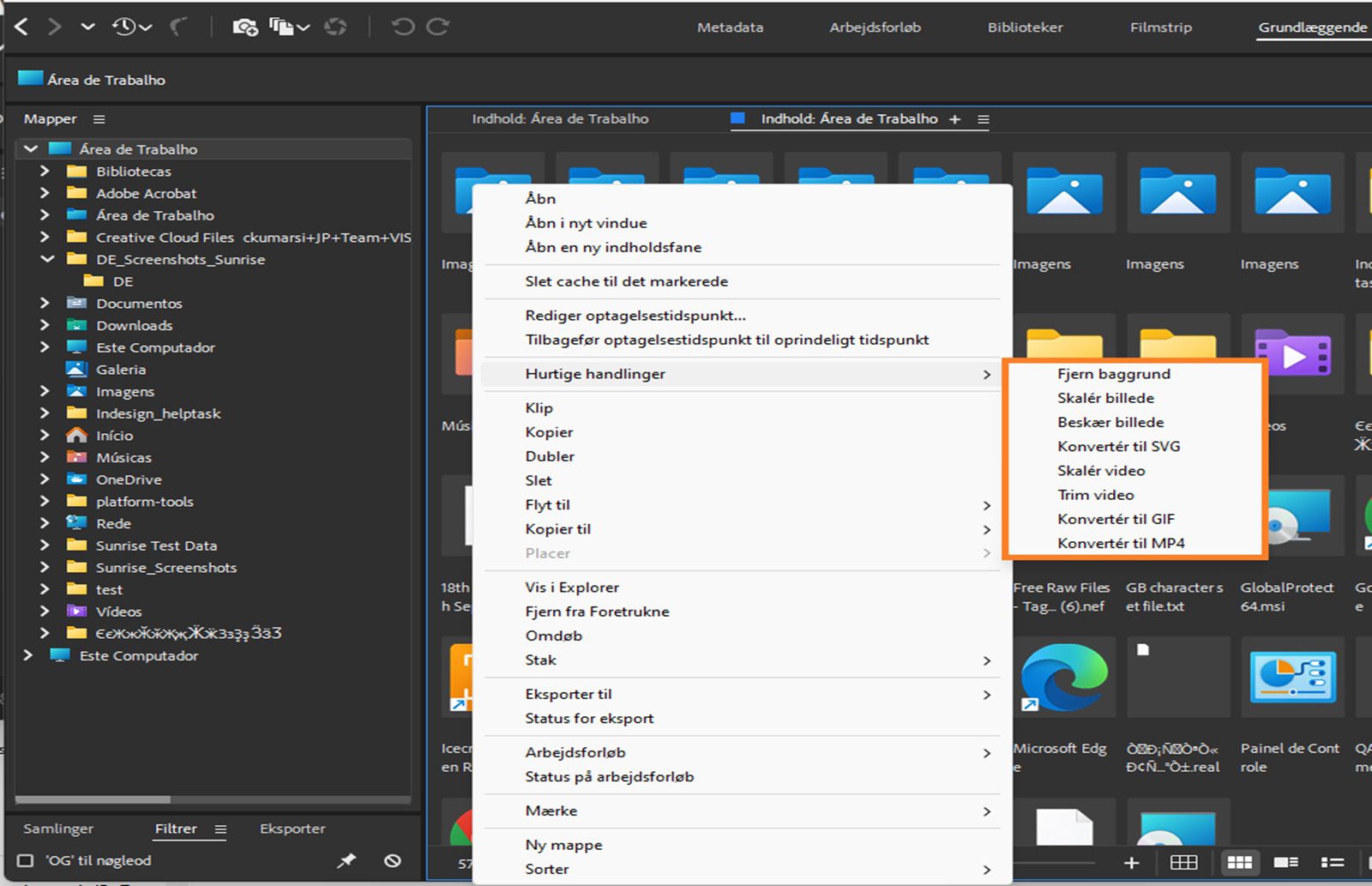This screenshot has height=886, width=1372.
Task: Open Eksporter til submenu
Action: pos(742,694)
